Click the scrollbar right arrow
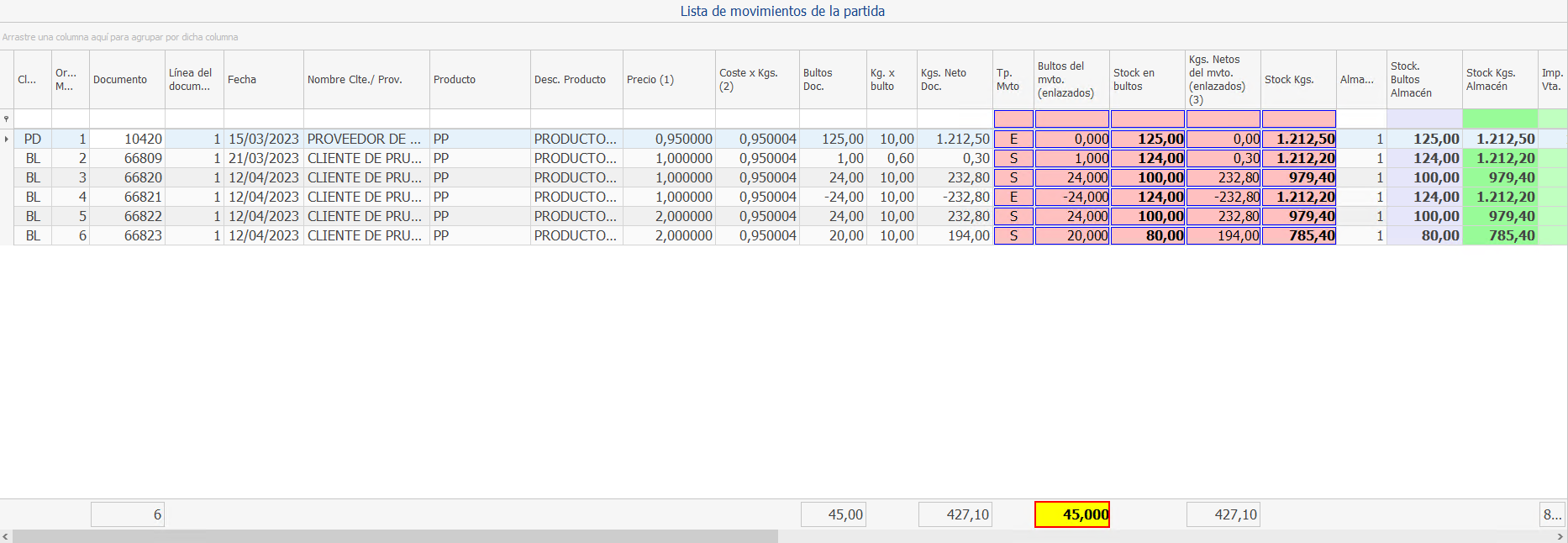Screen dimensions: 1568x543 tap(1560, 536)
